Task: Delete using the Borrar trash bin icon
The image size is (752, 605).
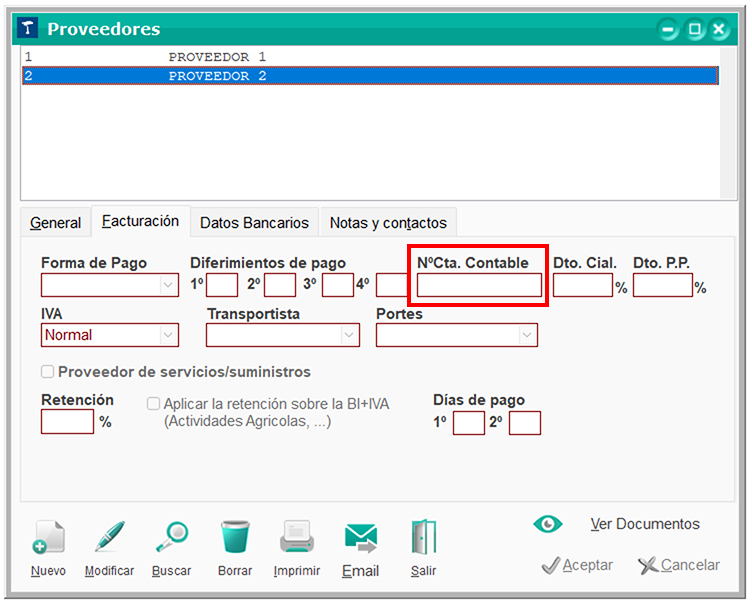Action: click(x=235, y=537)
